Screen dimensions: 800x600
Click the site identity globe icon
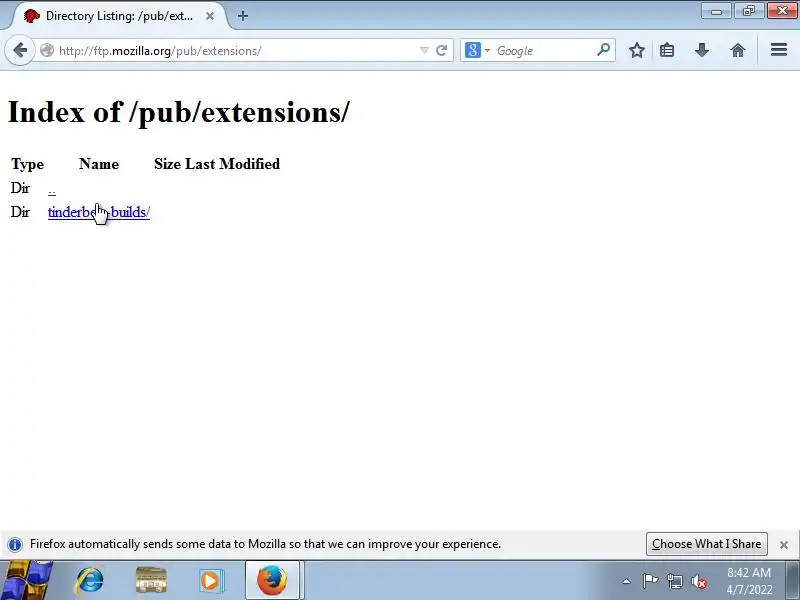pos(47,51)
